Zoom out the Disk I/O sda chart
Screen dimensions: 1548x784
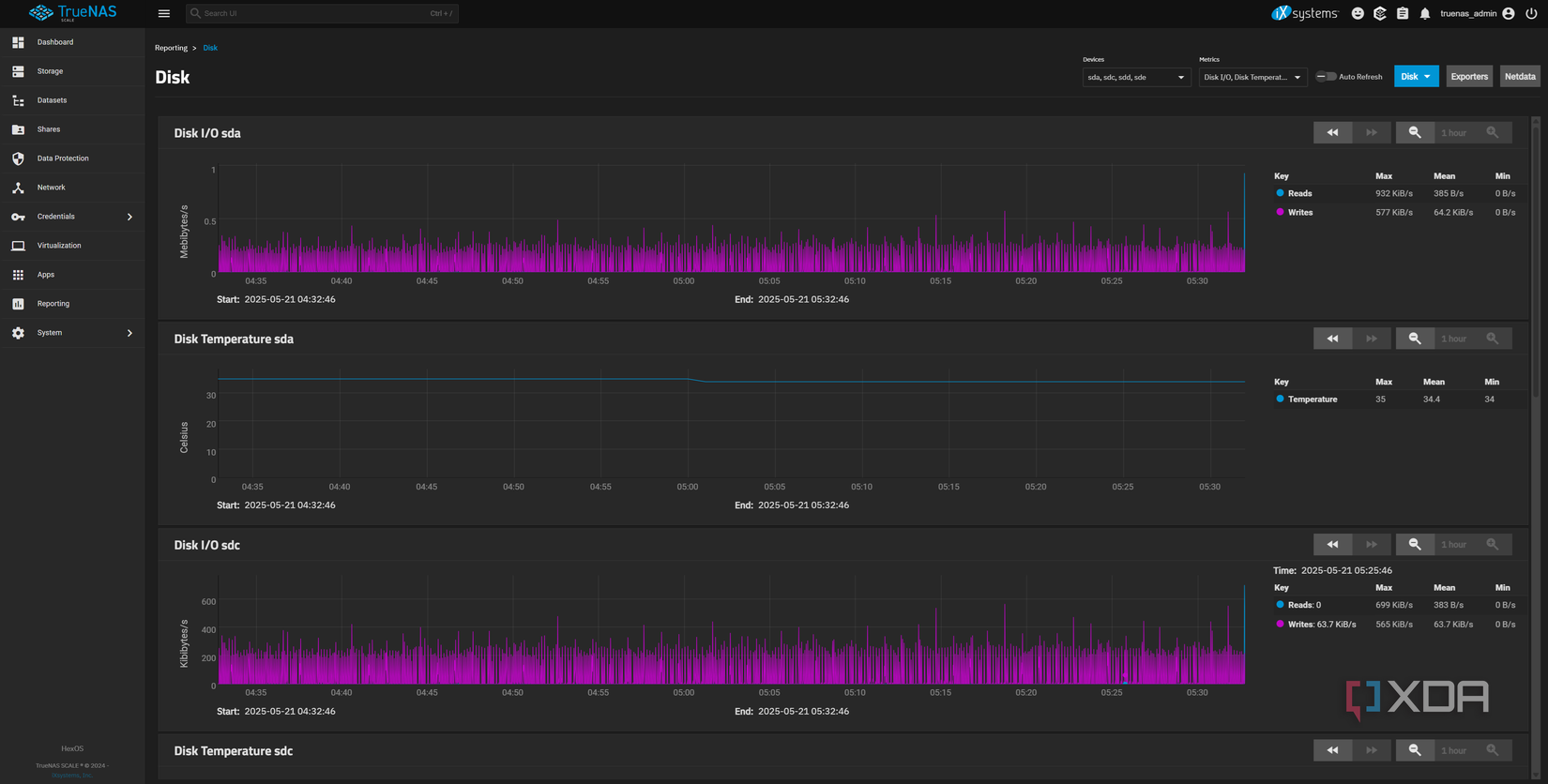[1415, 132]
